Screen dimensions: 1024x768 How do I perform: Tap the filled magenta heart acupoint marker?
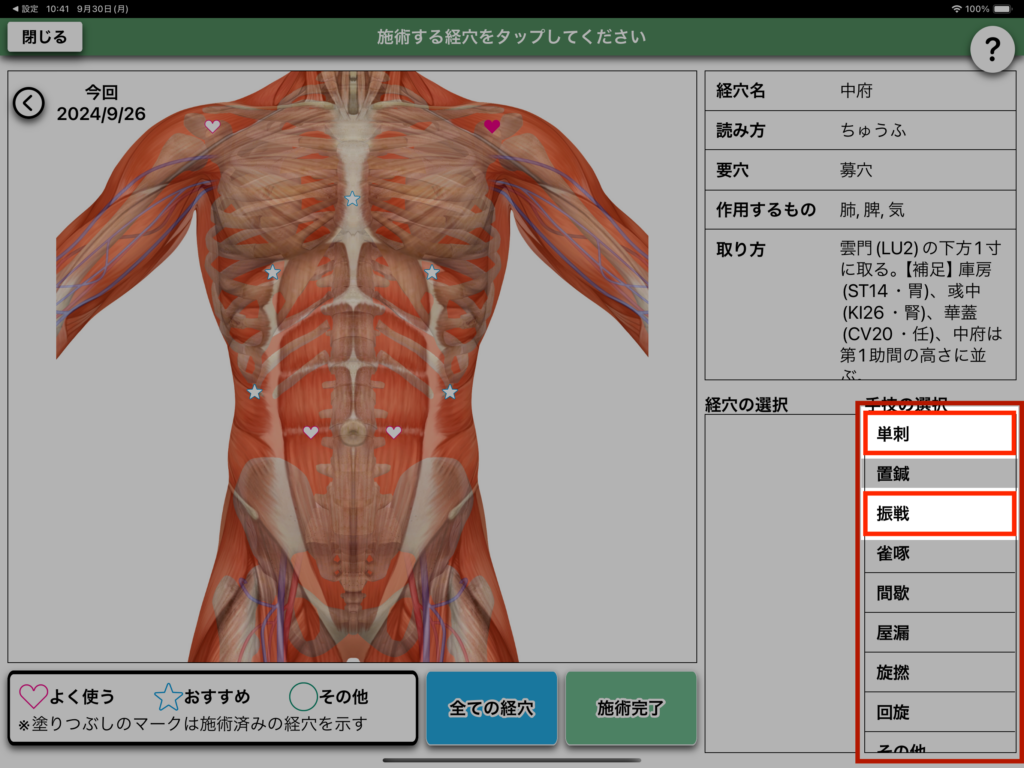tap(491, 126)
